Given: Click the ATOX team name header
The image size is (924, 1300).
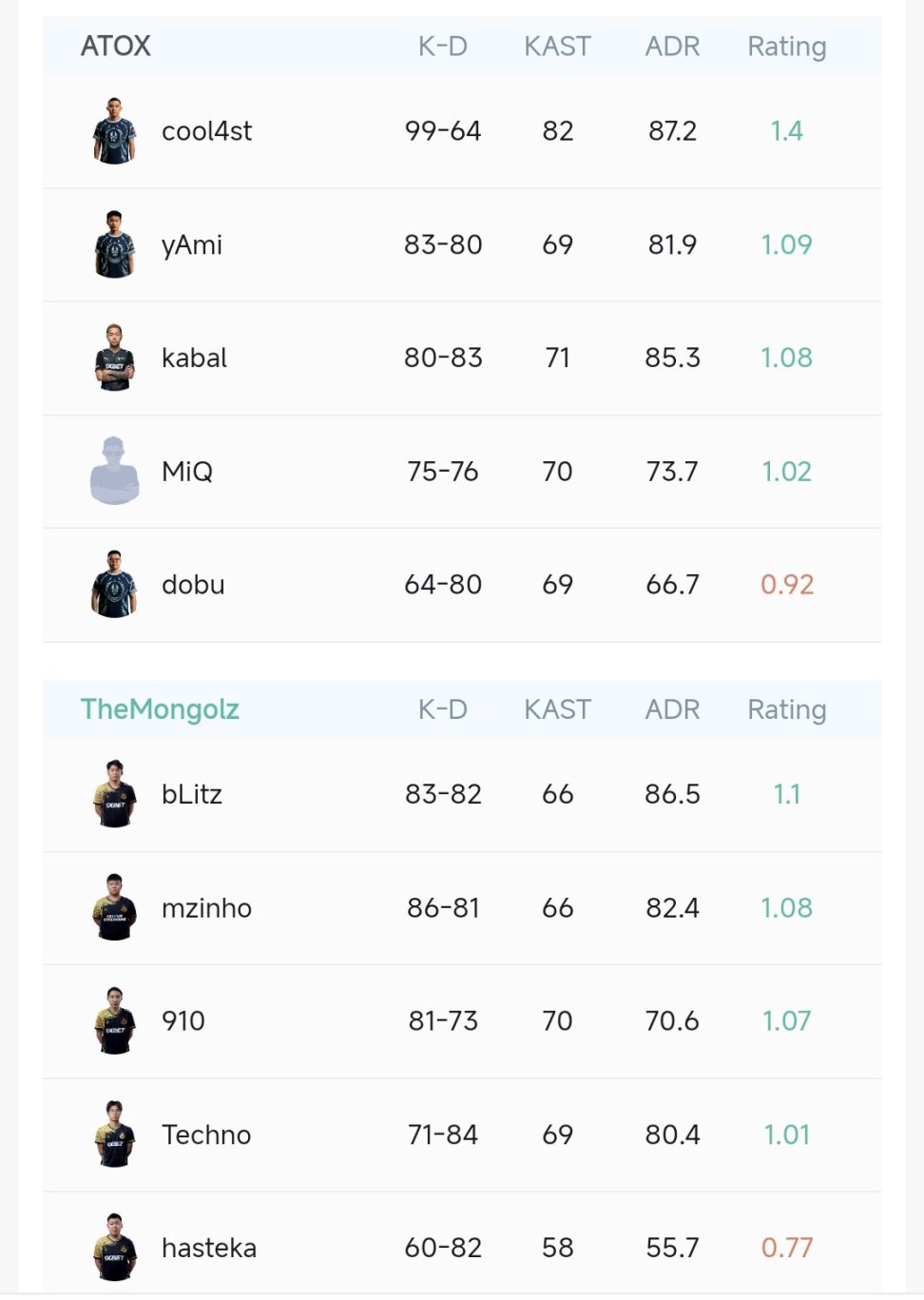Looking at the screenshot, I should tap(116, 46).
